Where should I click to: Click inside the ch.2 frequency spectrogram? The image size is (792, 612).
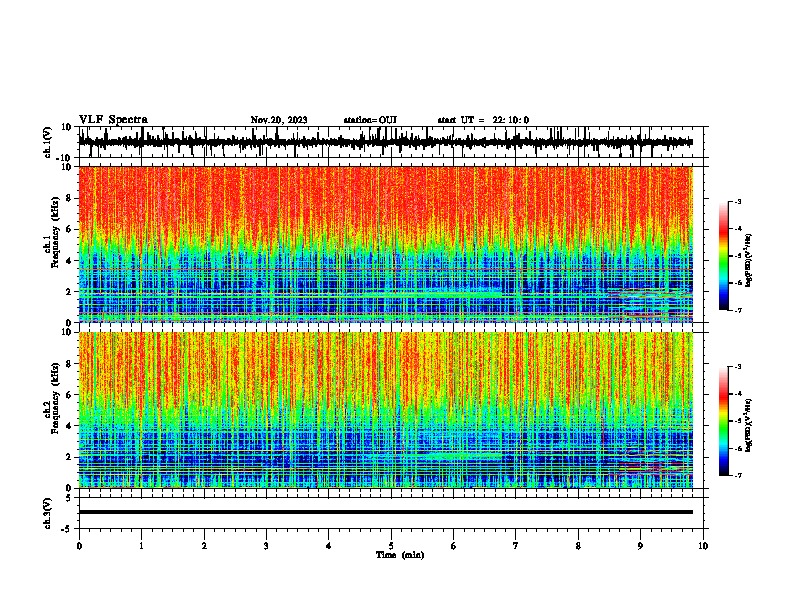coord(385,410)
